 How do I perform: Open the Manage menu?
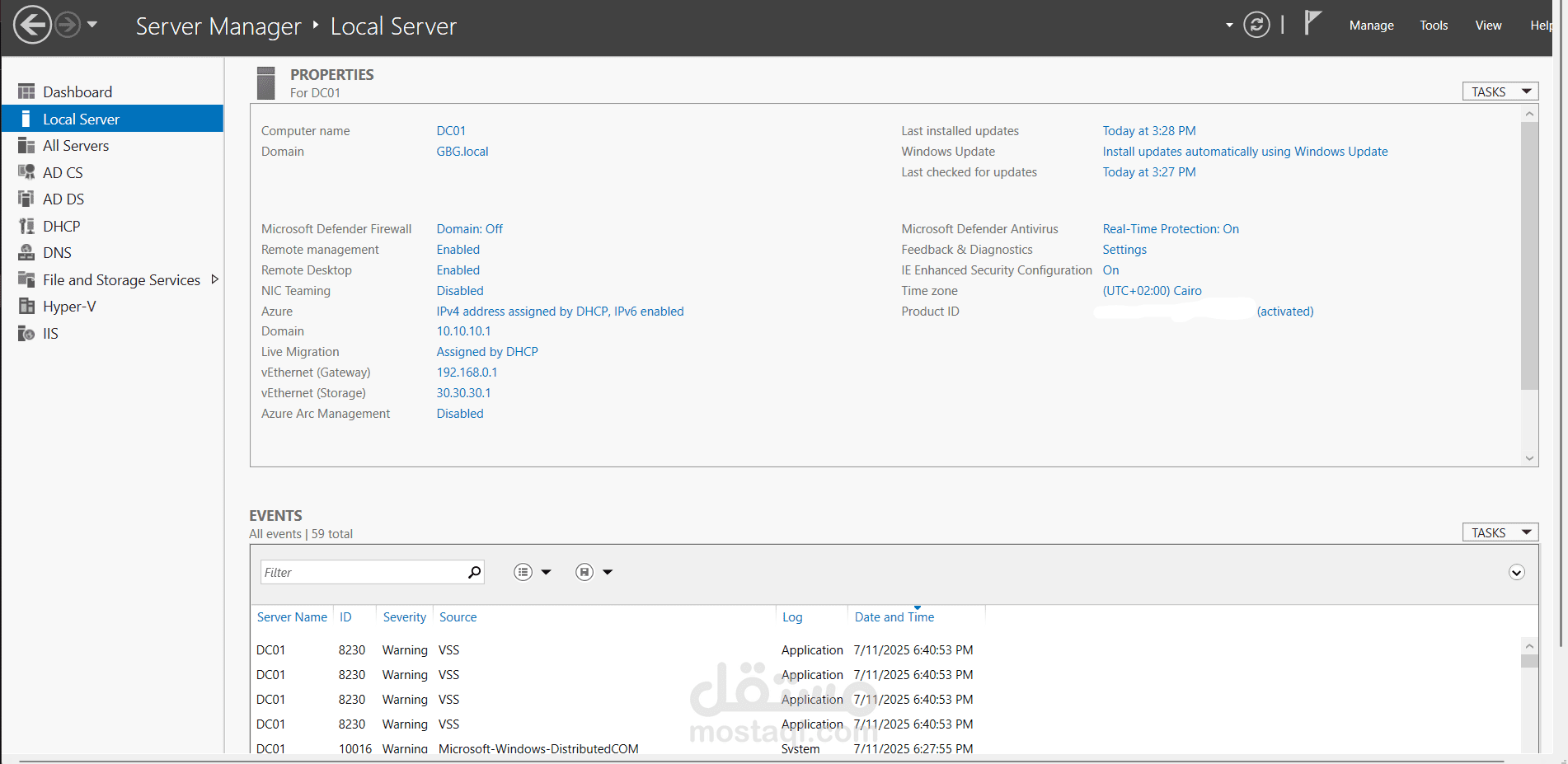click(x=1371, y=26)
